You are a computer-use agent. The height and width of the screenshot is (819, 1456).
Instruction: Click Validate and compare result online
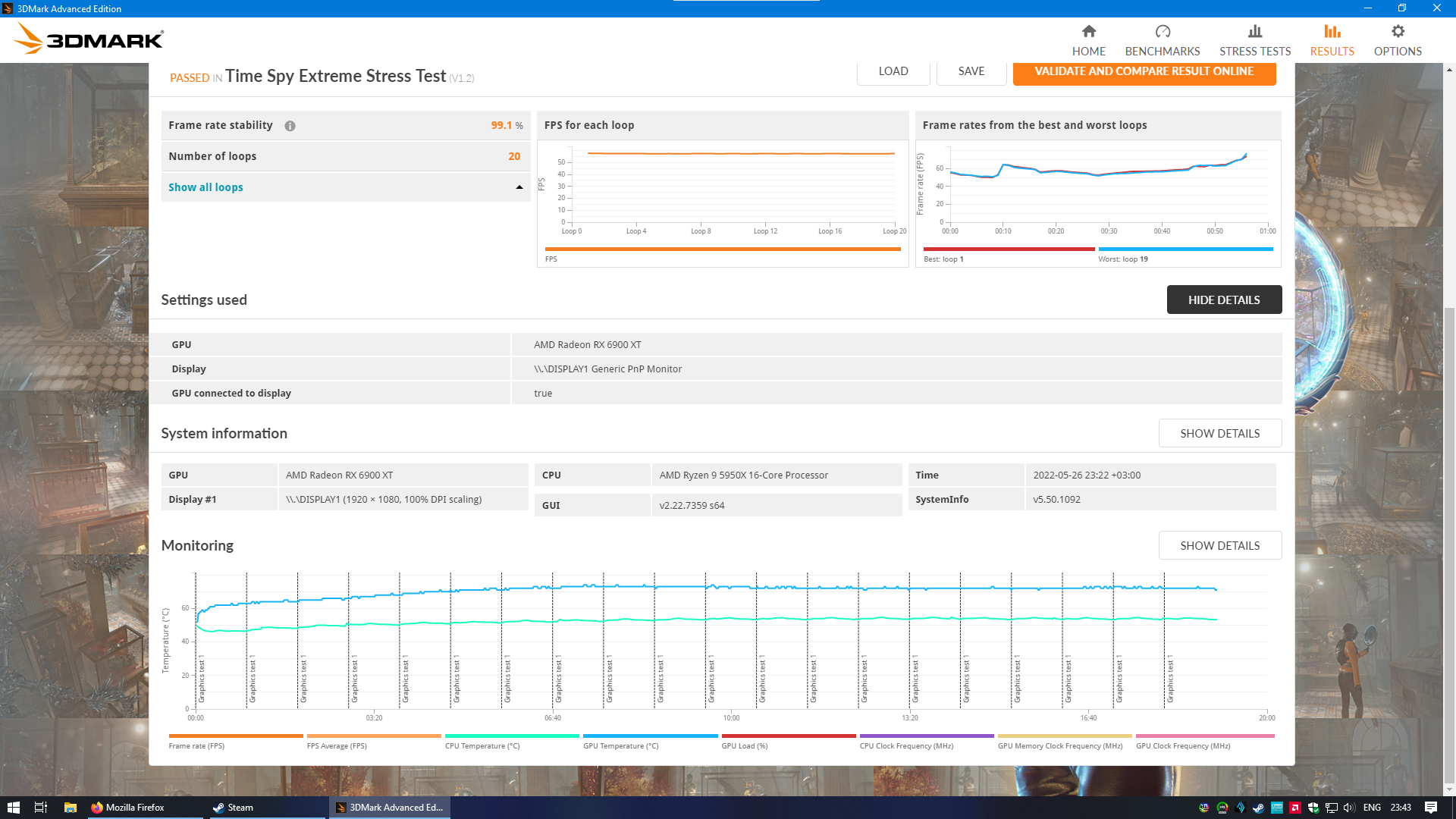(1144, 71)
